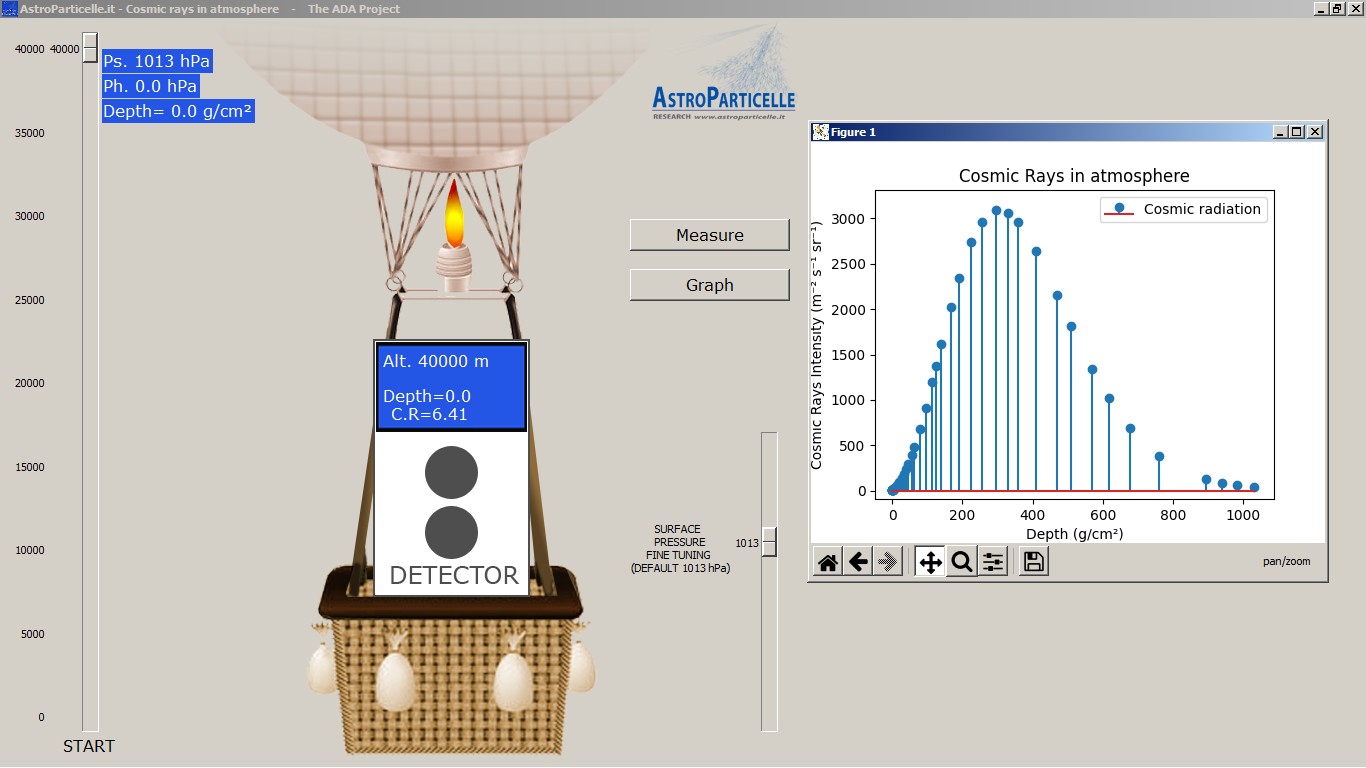The height and width of the screenshot is (768, 1366).
Task: Select the magnifier zoom-to-rectangle tool
Action: [962, 562]
